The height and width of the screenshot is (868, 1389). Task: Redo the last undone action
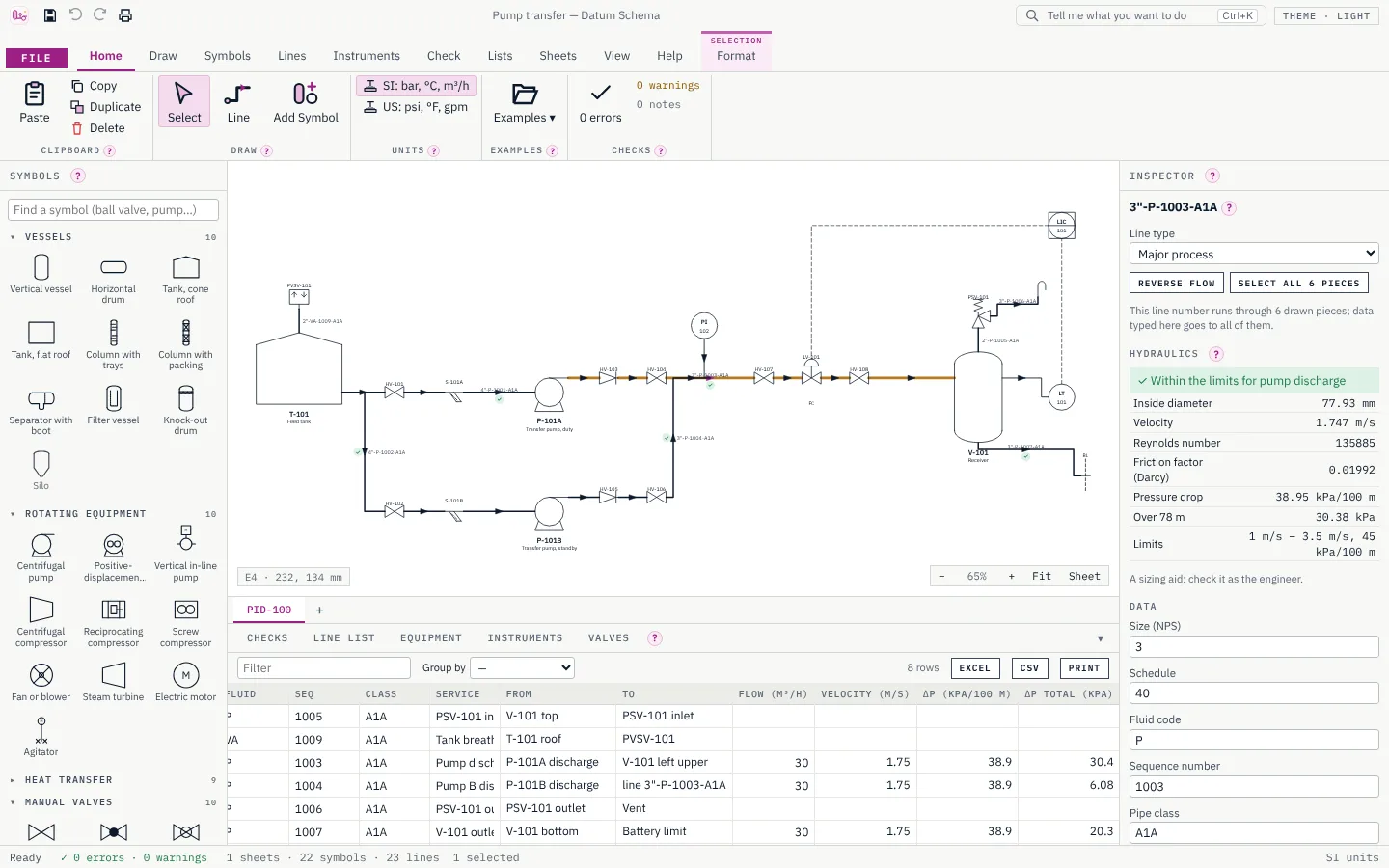click(x=100, y=15)
